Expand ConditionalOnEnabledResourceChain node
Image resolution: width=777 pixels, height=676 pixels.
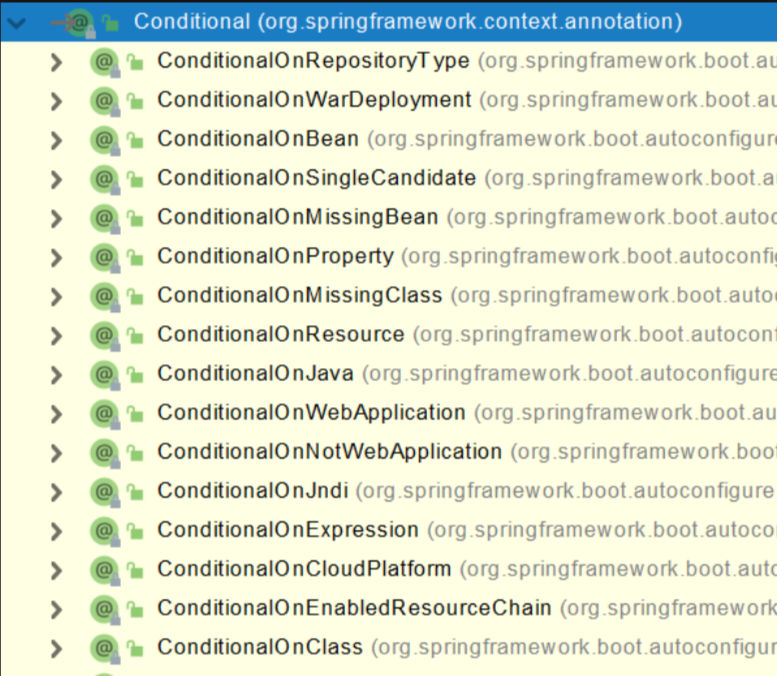tap(56, 610)
